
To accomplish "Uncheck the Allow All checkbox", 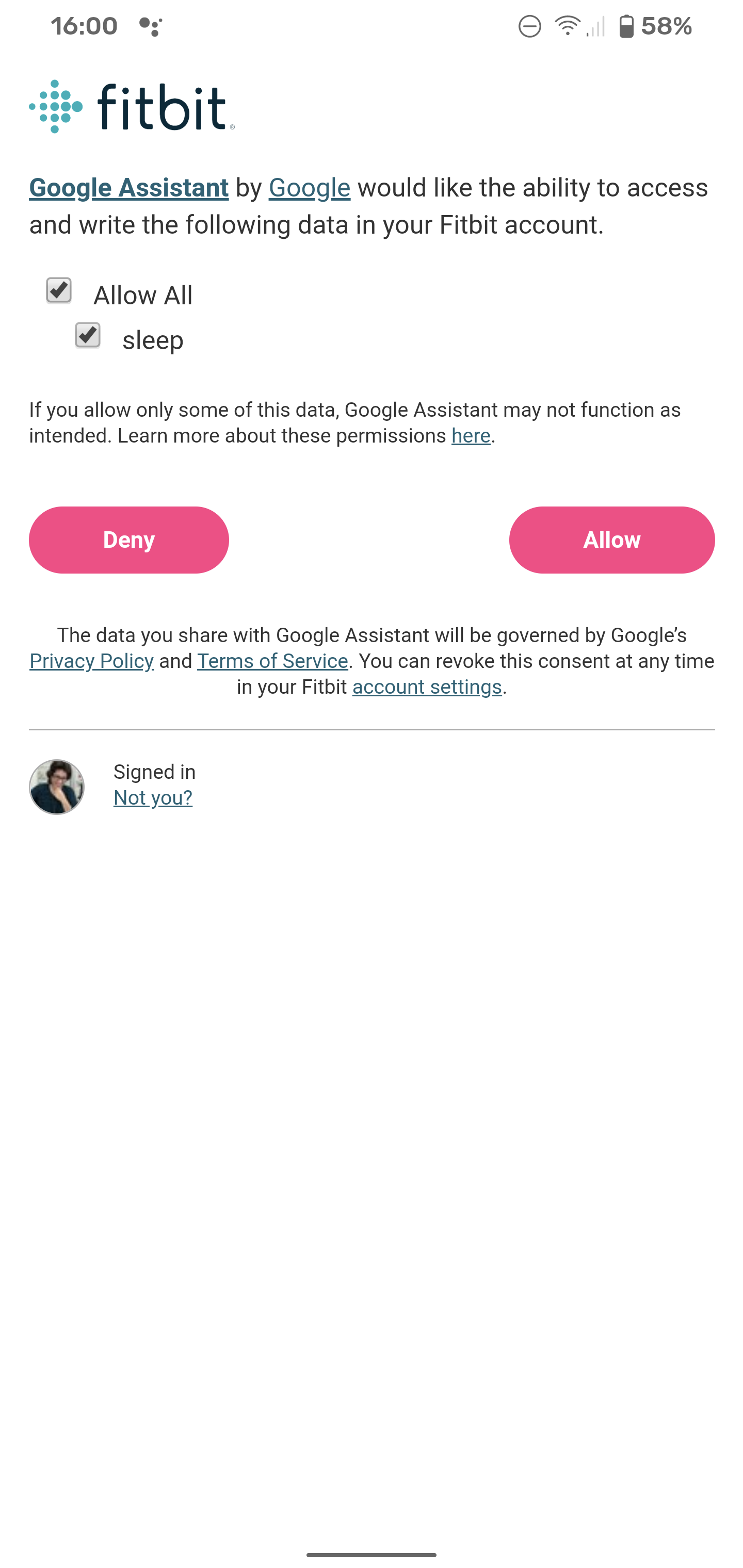I will (x=59, y=290).
